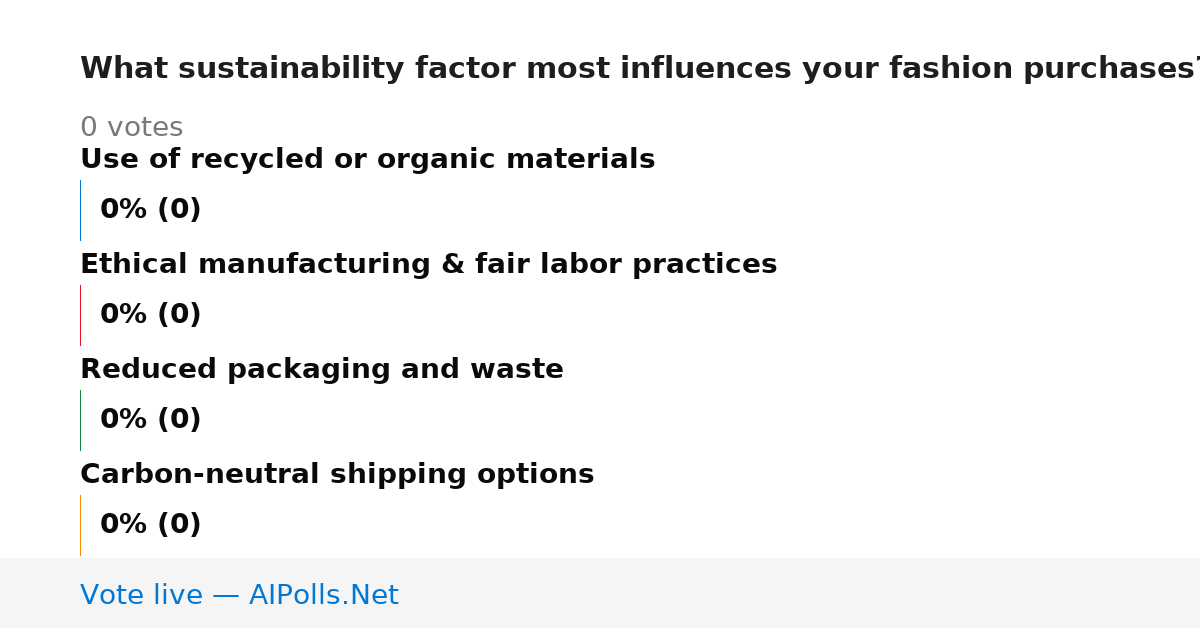Click 0% (0) under ethical manufacturing
Screen dimensions: 1200x628
150,315
